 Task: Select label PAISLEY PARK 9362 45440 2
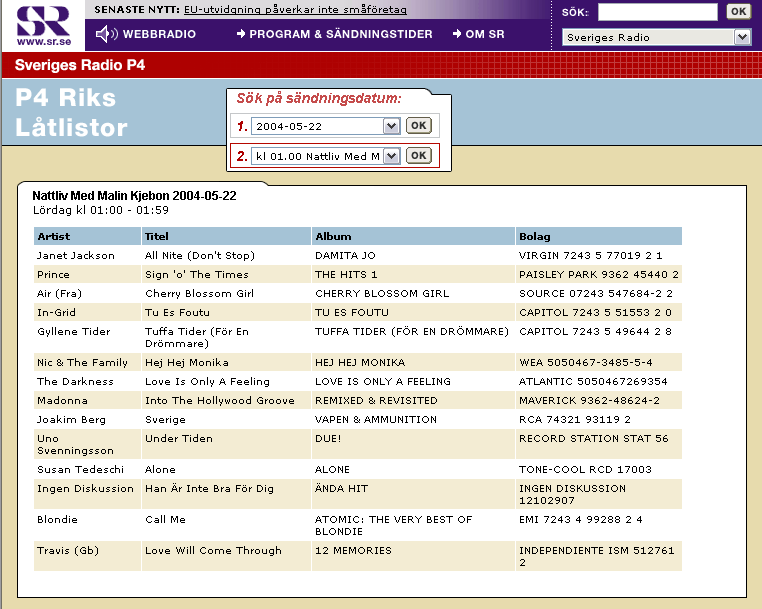(599, 275)
